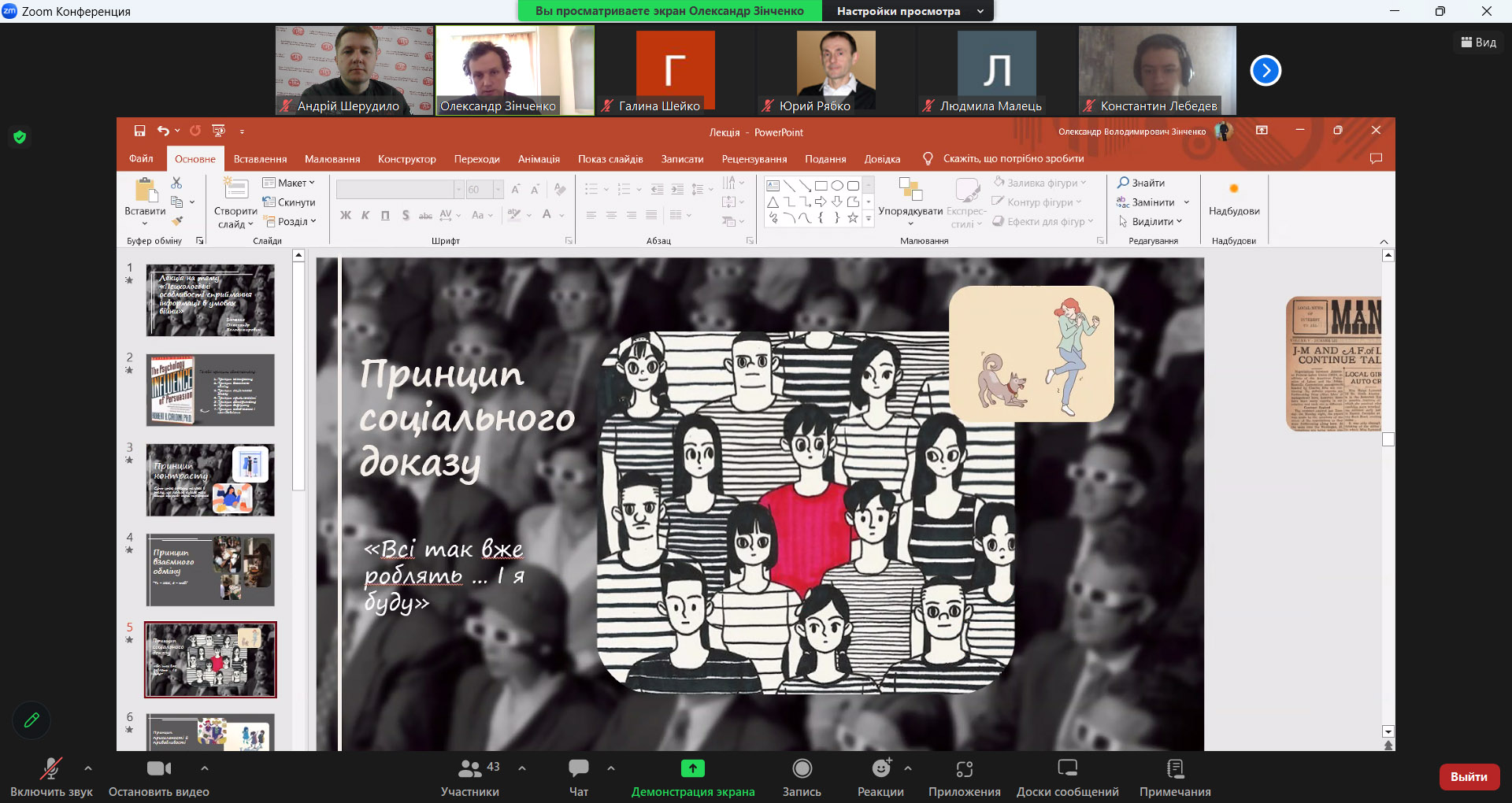This screenshot has width=1512, height=803.
Task: Click next participants arrow in gallery strip
Action: click(x=1266, y=71)
